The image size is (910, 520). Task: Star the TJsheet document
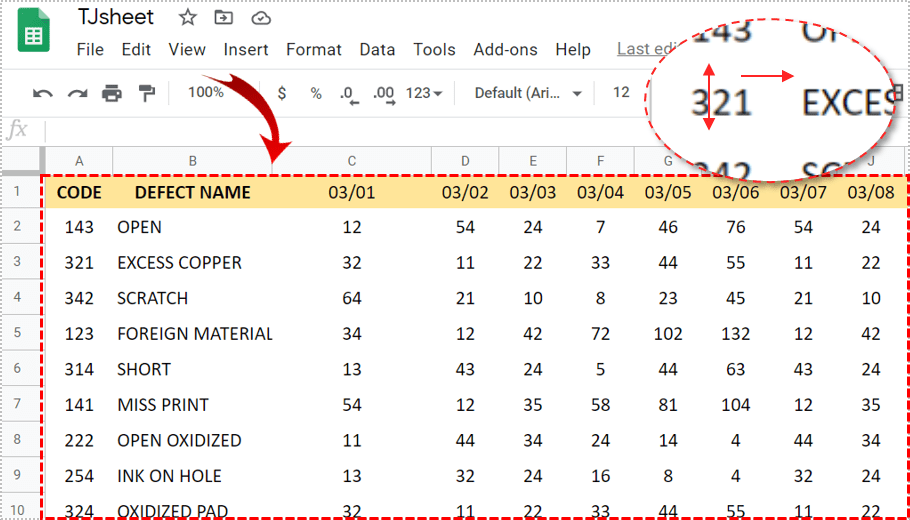[x=187, y=18]
